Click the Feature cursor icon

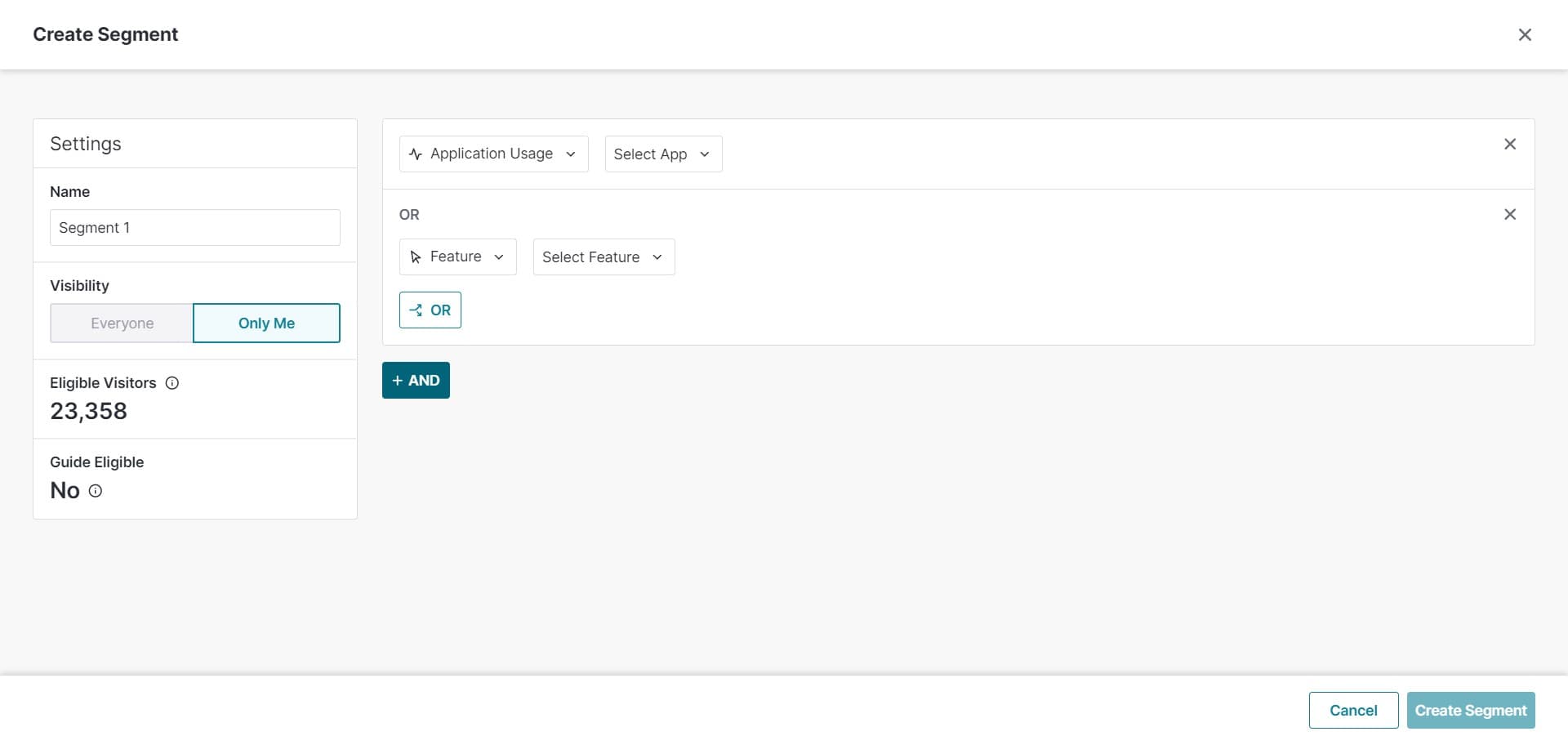[x=416, y=257]
